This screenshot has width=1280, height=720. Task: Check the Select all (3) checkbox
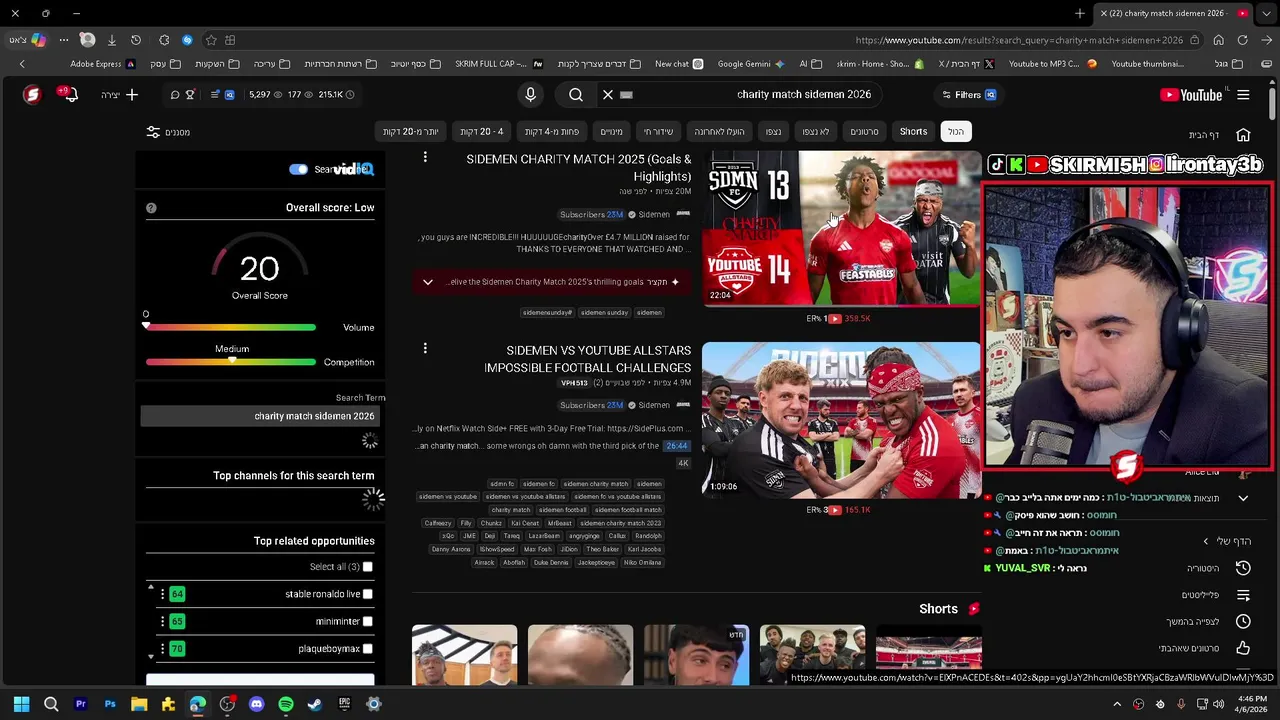[368, 567]
